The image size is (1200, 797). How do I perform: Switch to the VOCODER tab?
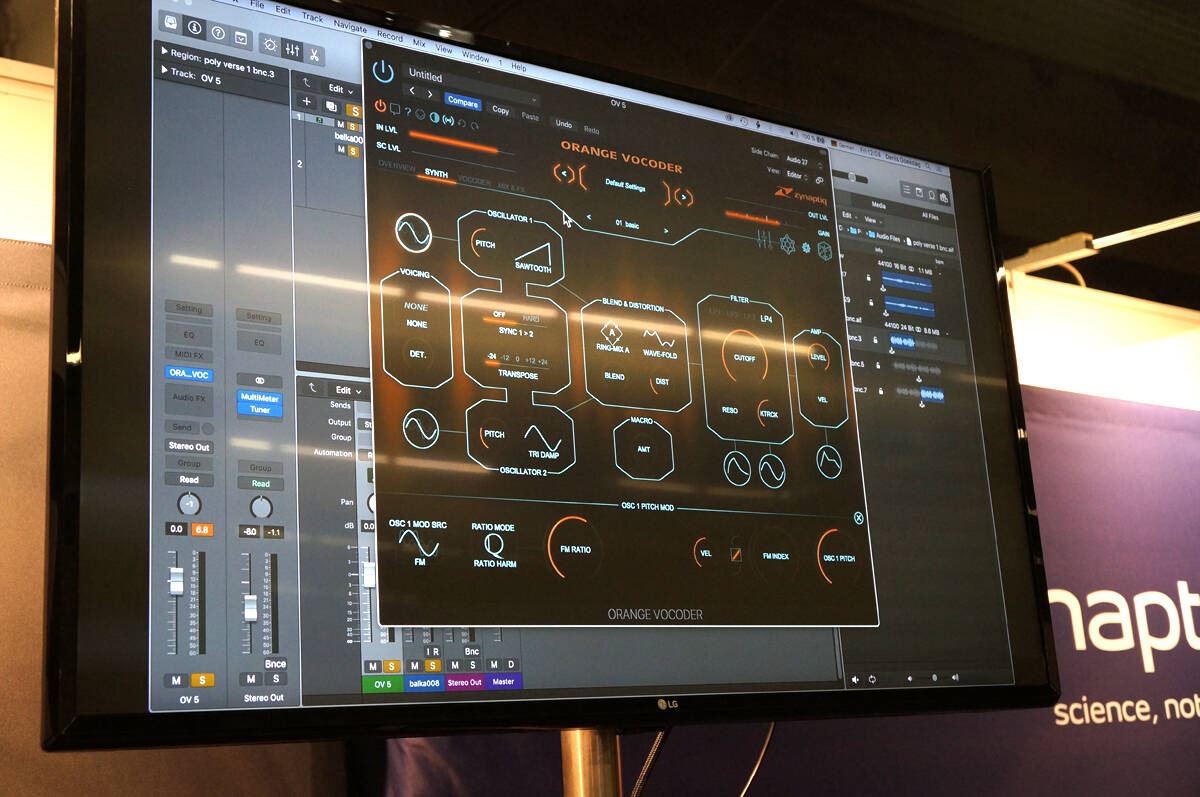[474, 180]
